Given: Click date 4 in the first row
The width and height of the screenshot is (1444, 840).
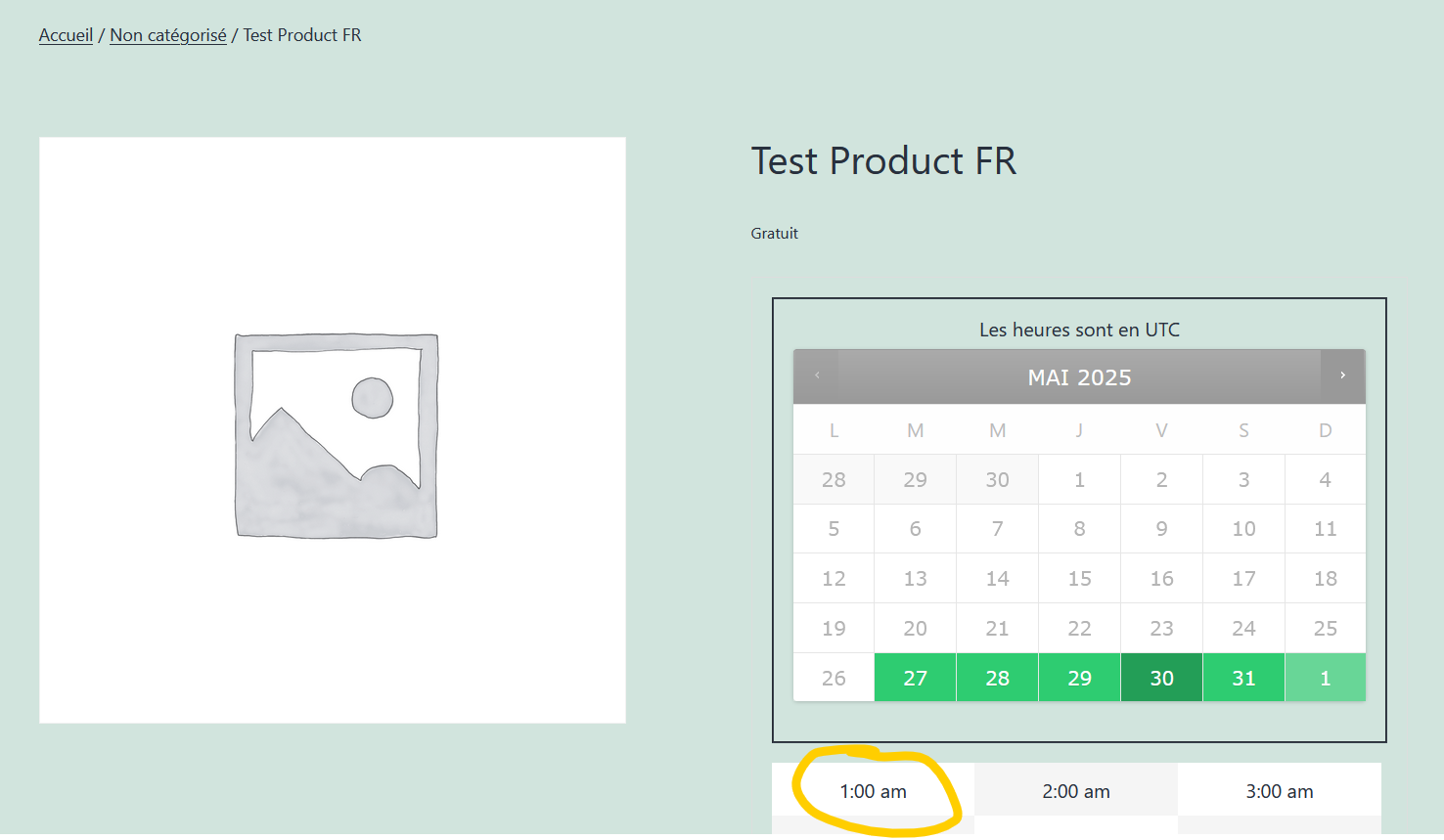Looking at the screenshot, I should point(1326,479).
